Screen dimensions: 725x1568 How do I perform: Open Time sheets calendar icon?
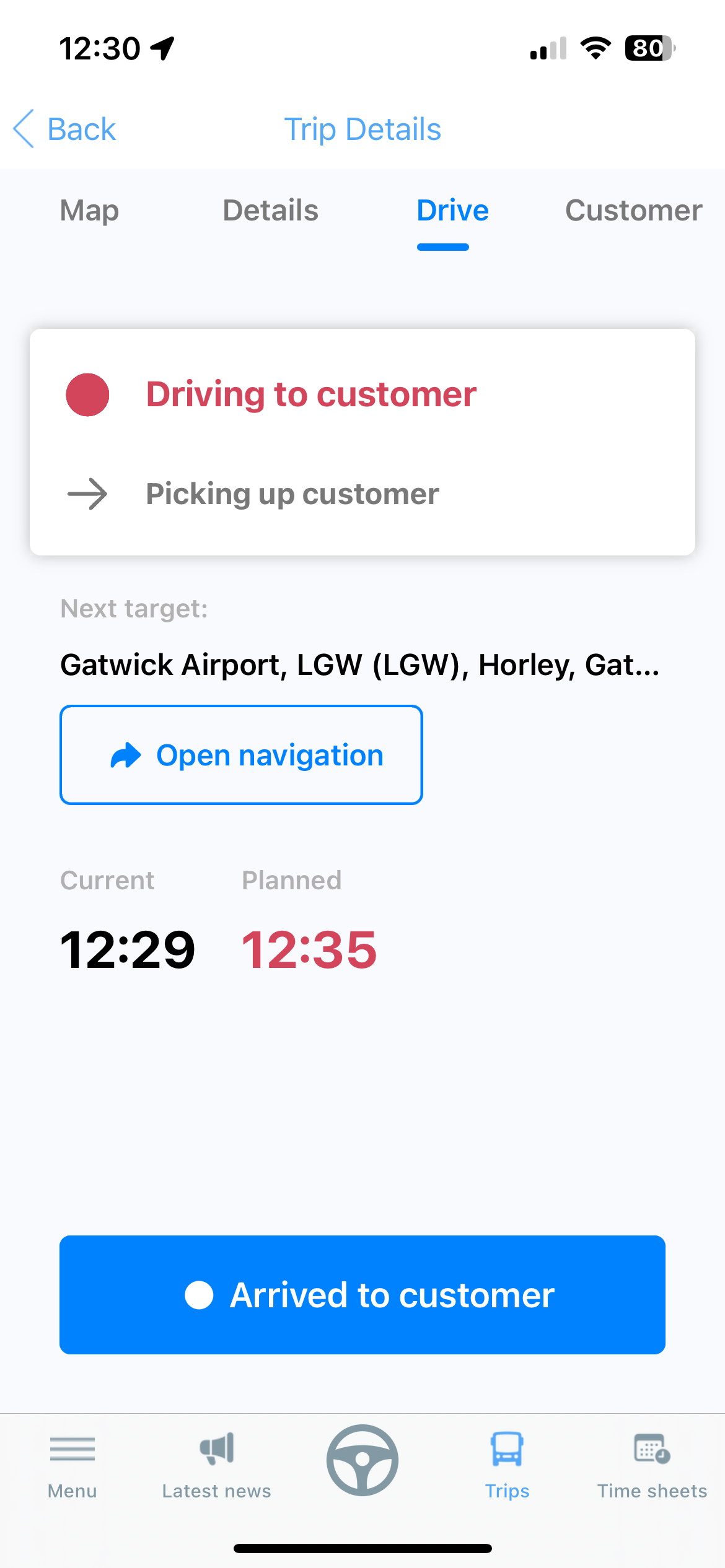pos(652,1449)
